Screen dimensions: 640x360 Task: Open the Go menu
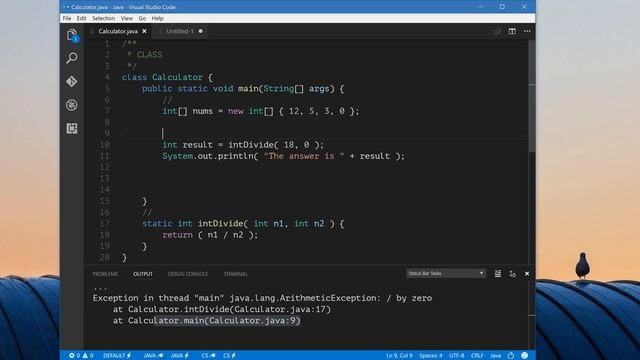(142, 18)
